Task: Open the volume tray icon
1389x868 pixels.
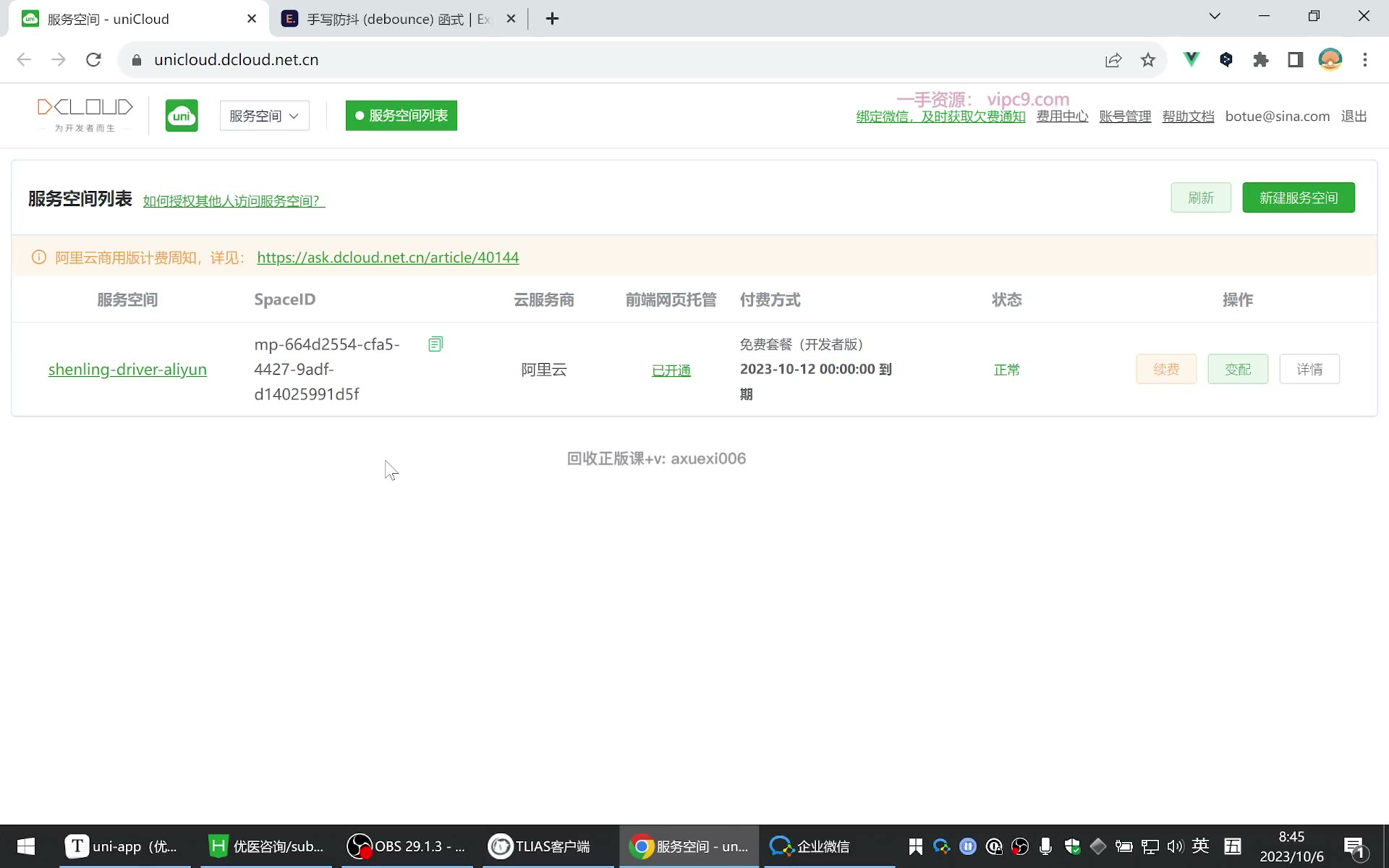Action: (x=1175, y=846)
